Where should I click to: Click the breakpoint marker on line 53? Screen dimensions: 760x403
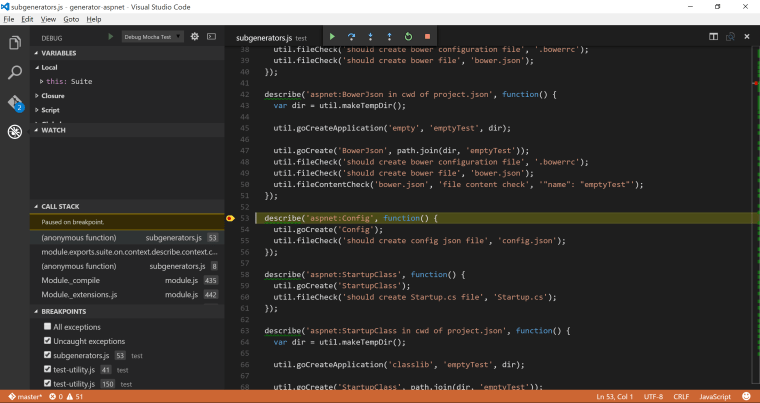[x=230, y=218]
